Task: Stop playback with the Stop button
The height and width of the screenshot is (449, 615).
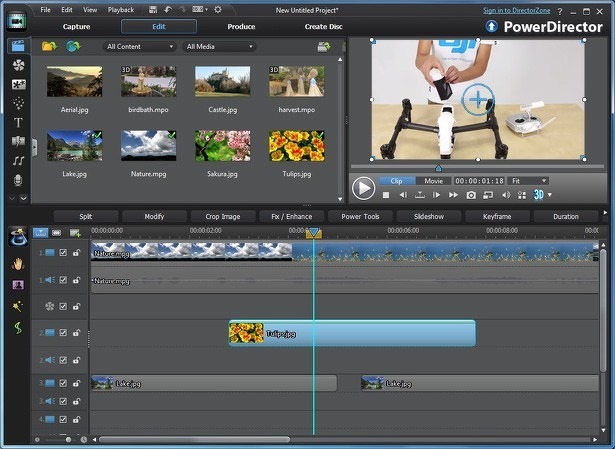Action: point(386,194)
